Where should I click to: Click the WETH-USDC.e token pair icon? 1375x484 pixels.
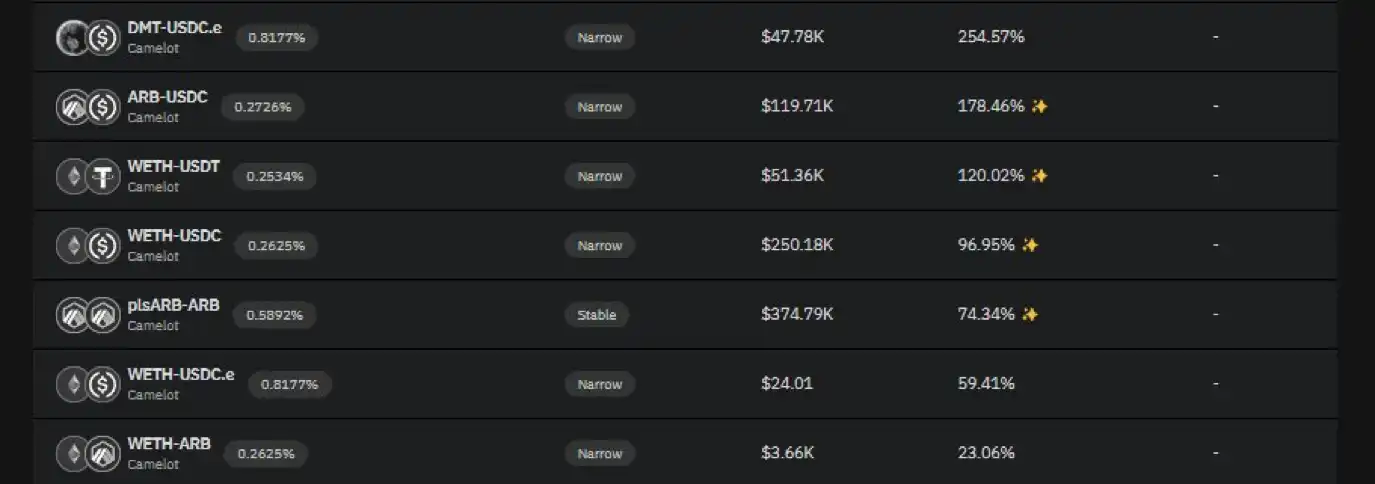(87, 385)
